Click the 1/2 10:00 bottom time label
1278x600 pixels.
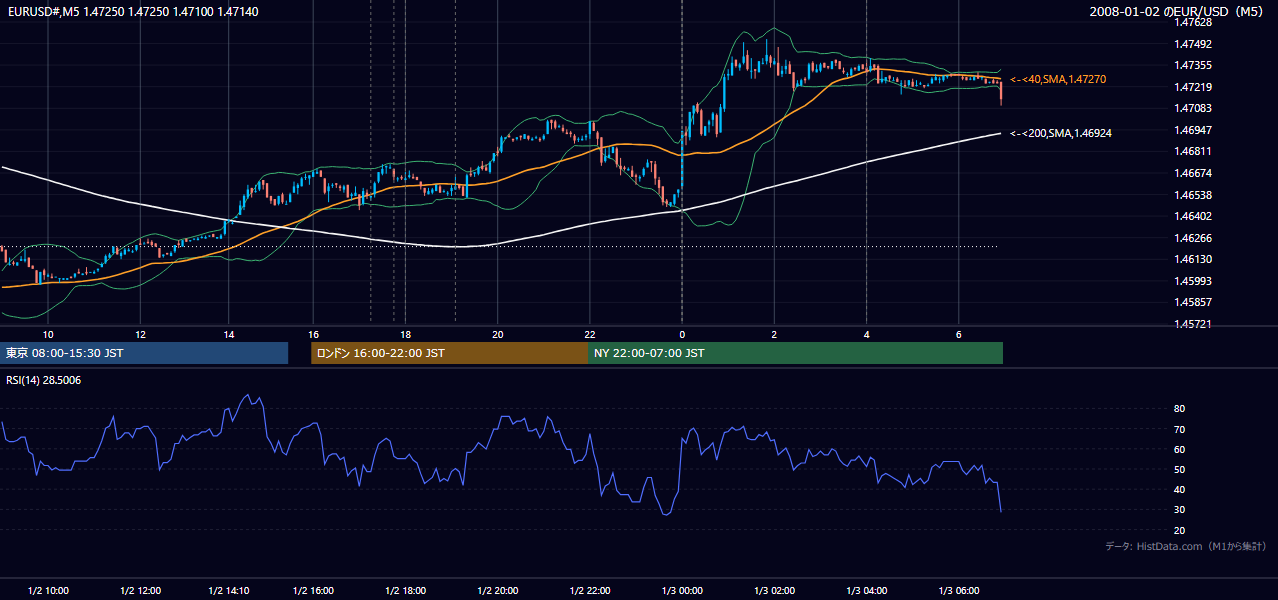click(x=48, y=590)
